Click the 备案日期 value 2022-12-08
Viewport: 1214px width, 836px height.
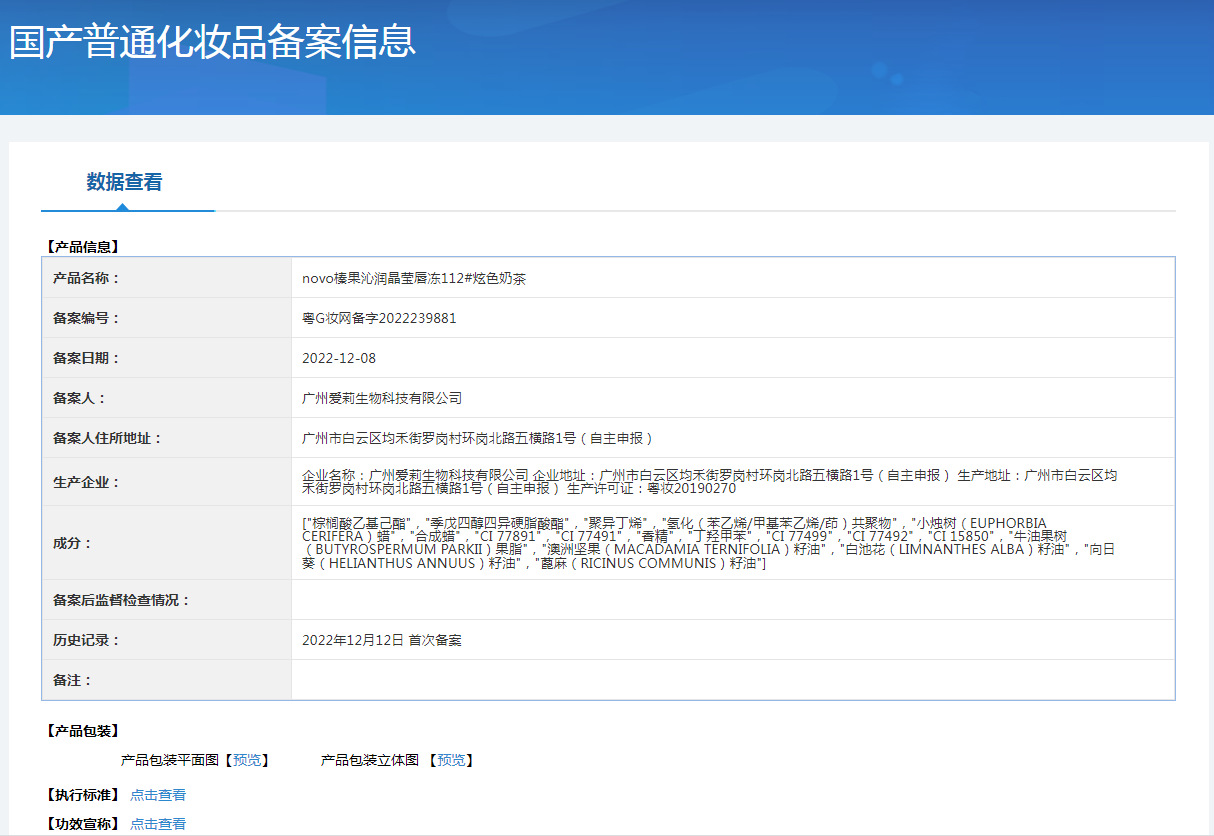point(339,358)
